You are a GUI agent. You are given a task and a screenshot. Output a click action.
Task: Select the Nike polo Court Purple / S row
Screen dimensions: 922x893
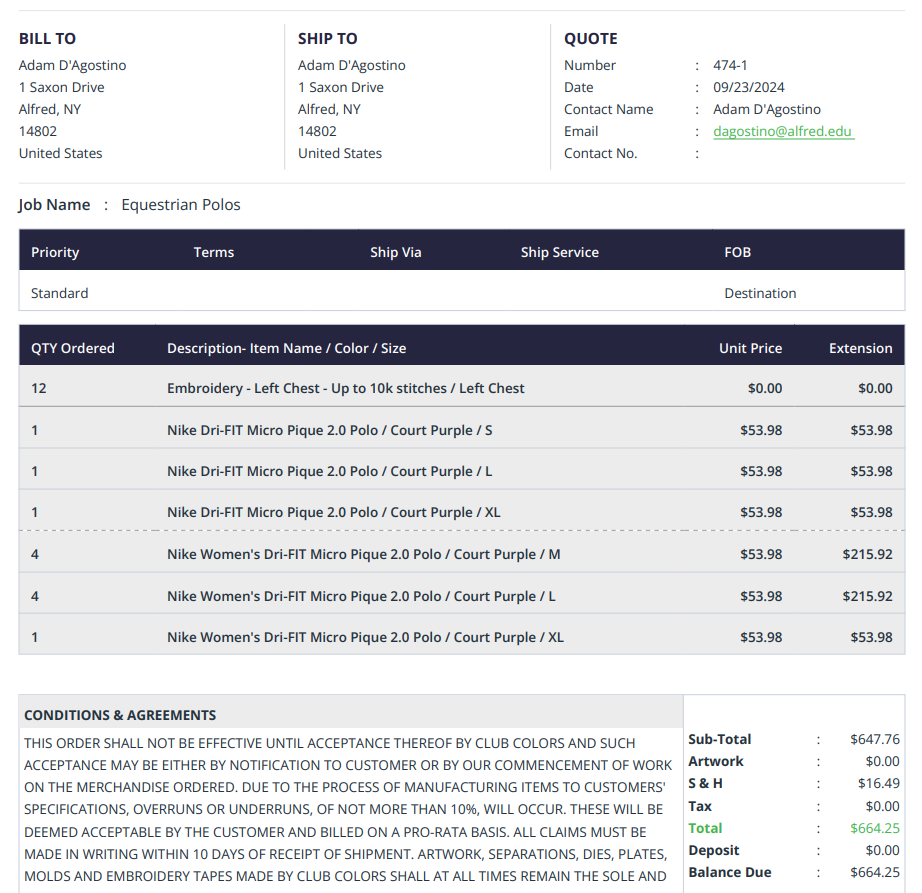(x=329, y=430)
